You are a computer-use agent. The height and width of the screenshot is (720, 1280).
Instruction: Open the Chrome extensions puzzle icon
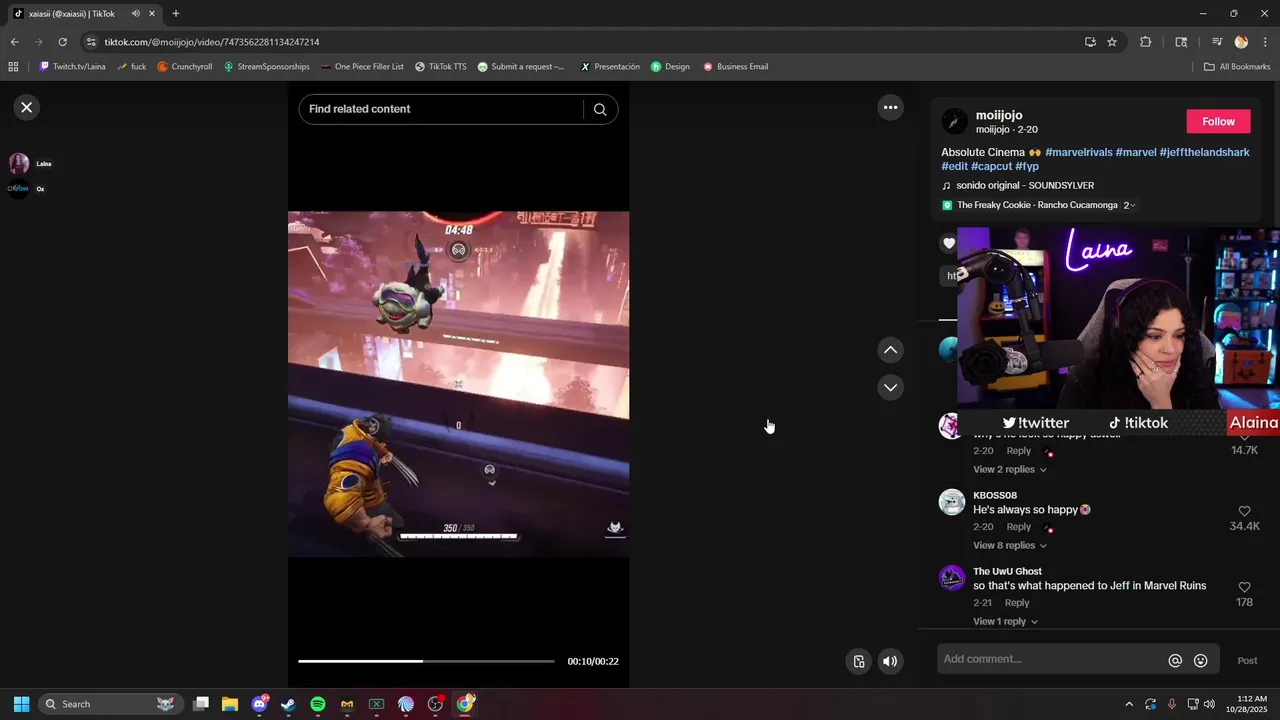coord(1146,42)
